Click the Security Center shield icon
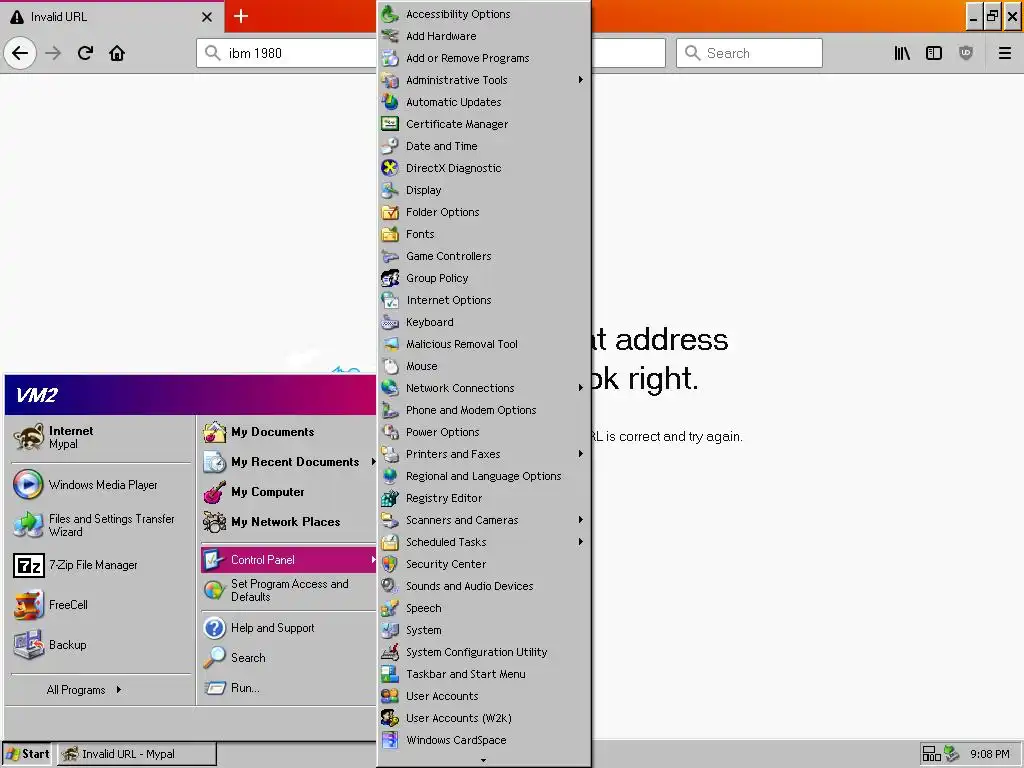 pos(390,564)
